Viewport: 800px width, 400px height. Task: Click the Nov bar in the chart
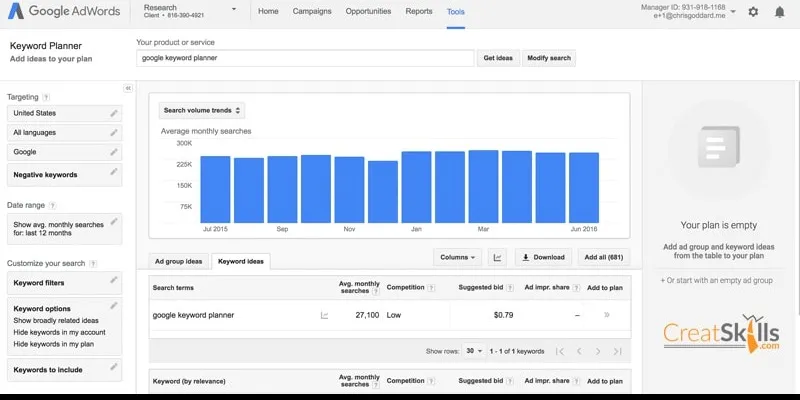[349, 190]
